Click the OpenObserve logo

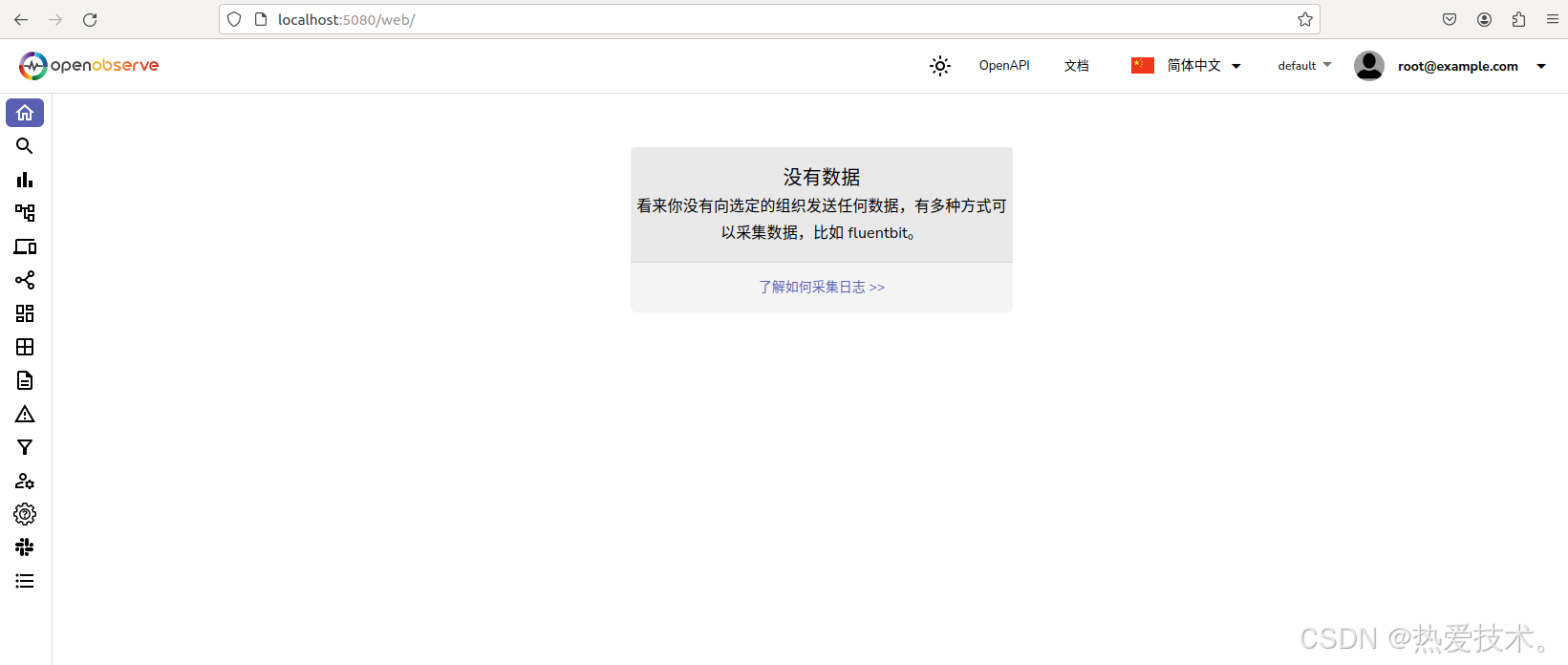pos(89,65)
